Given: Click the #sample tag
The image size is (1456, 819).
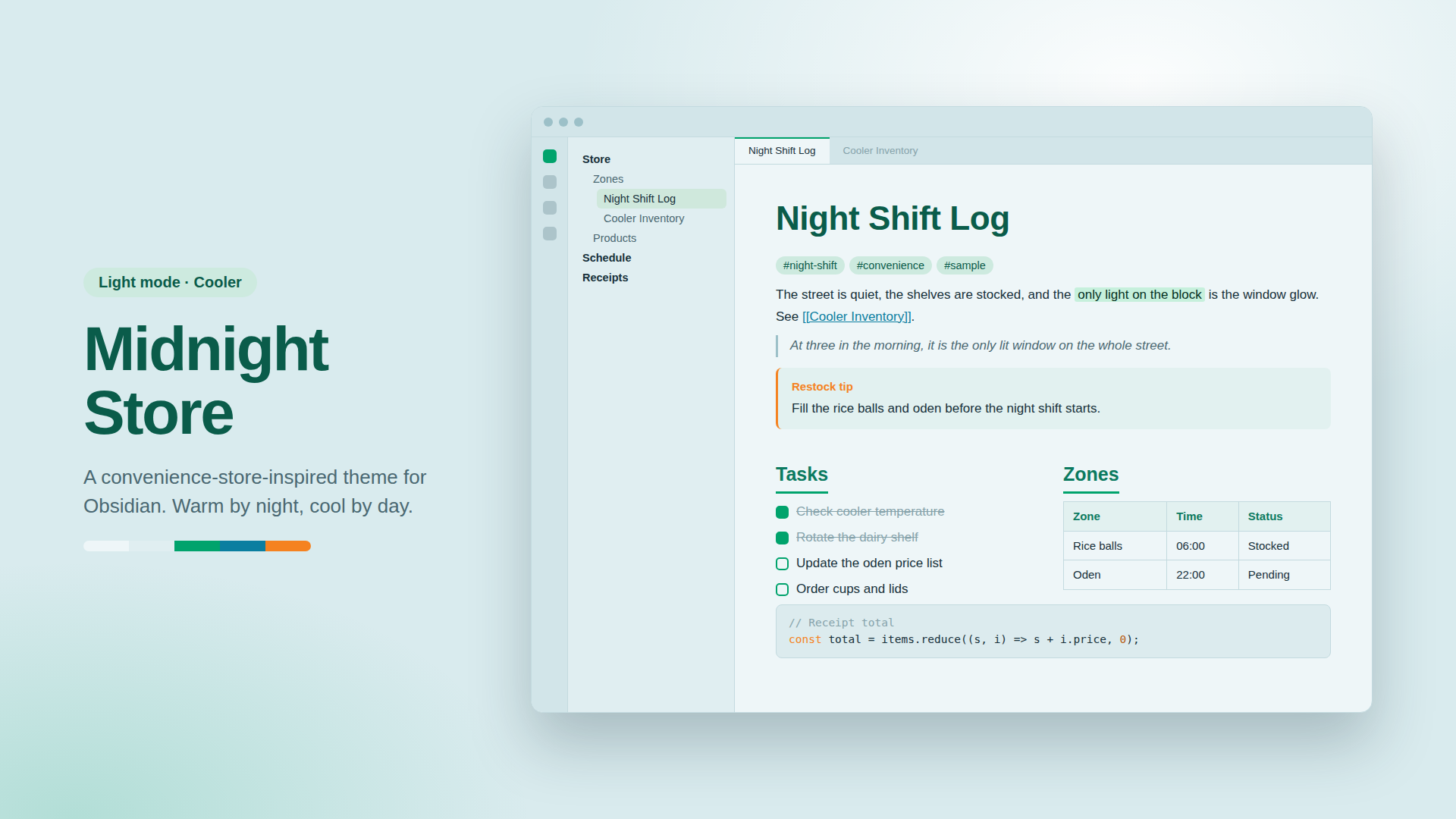Looking at the screenshot, I should point(965,265).
